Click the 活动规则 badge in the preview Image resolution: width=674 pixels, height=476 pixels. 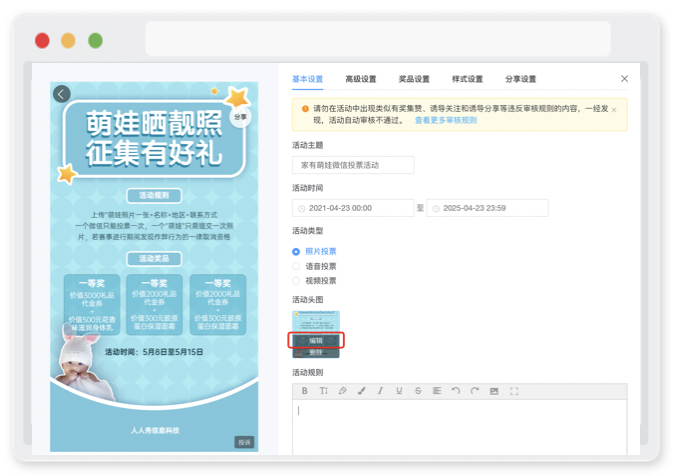pos(154,196)
